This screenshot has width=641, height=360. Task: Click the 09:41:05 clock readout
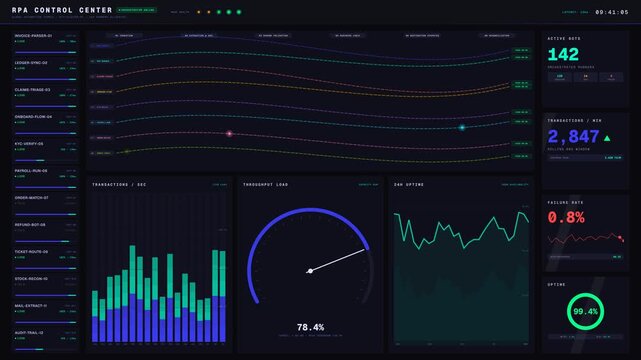click(612, 12)
